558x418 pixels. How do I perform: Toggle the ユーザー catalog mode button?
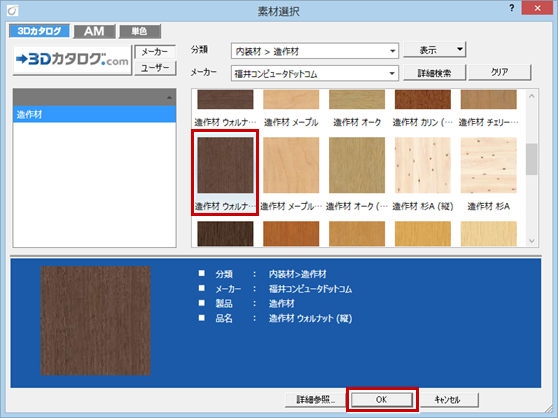[x=155, y=68]
